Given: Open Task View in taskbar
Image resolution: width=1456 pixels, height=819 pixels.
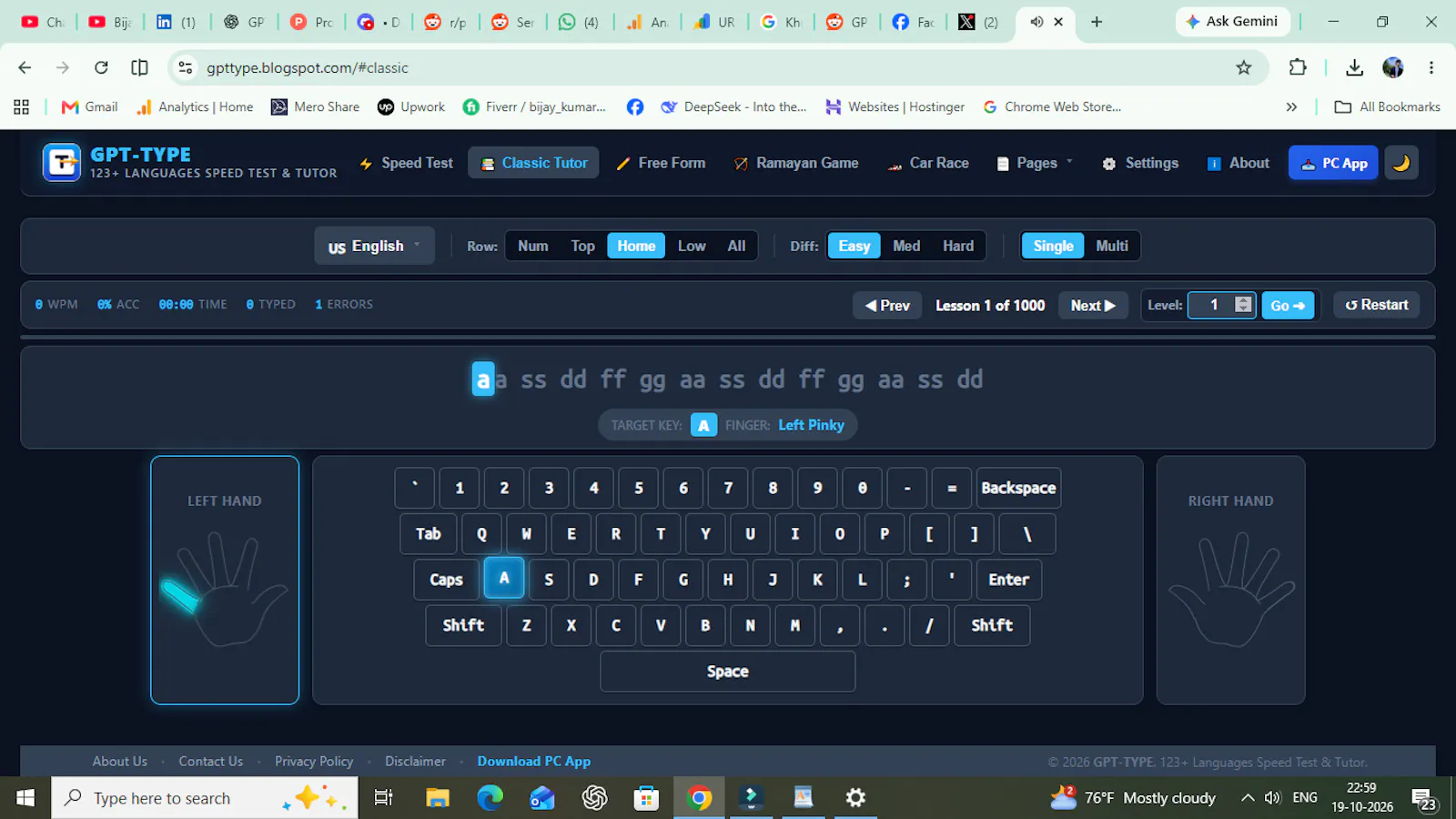Looking at the screenshot, I should (384, 798).
